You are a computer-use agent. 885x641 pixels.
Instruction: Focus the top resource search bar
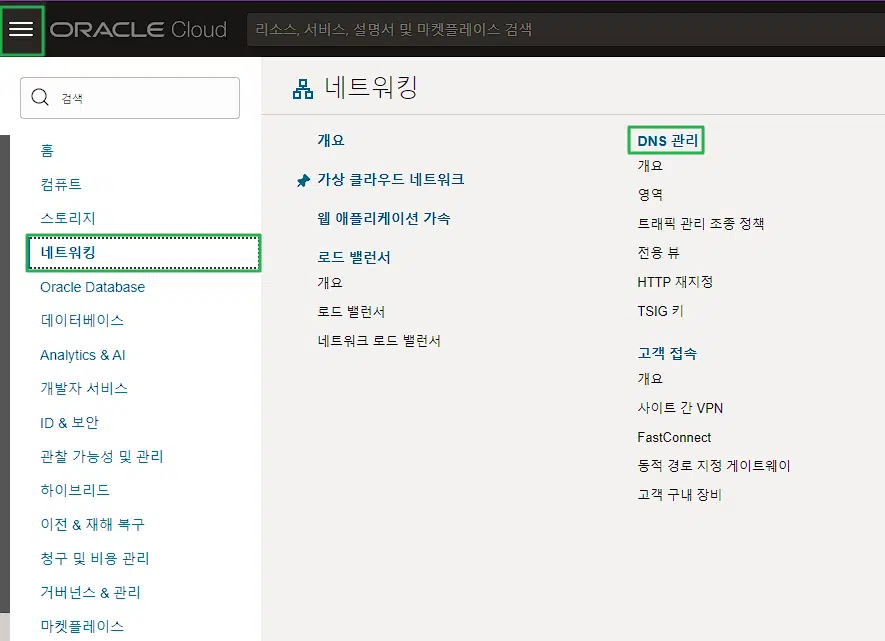(x=566, y=29)
